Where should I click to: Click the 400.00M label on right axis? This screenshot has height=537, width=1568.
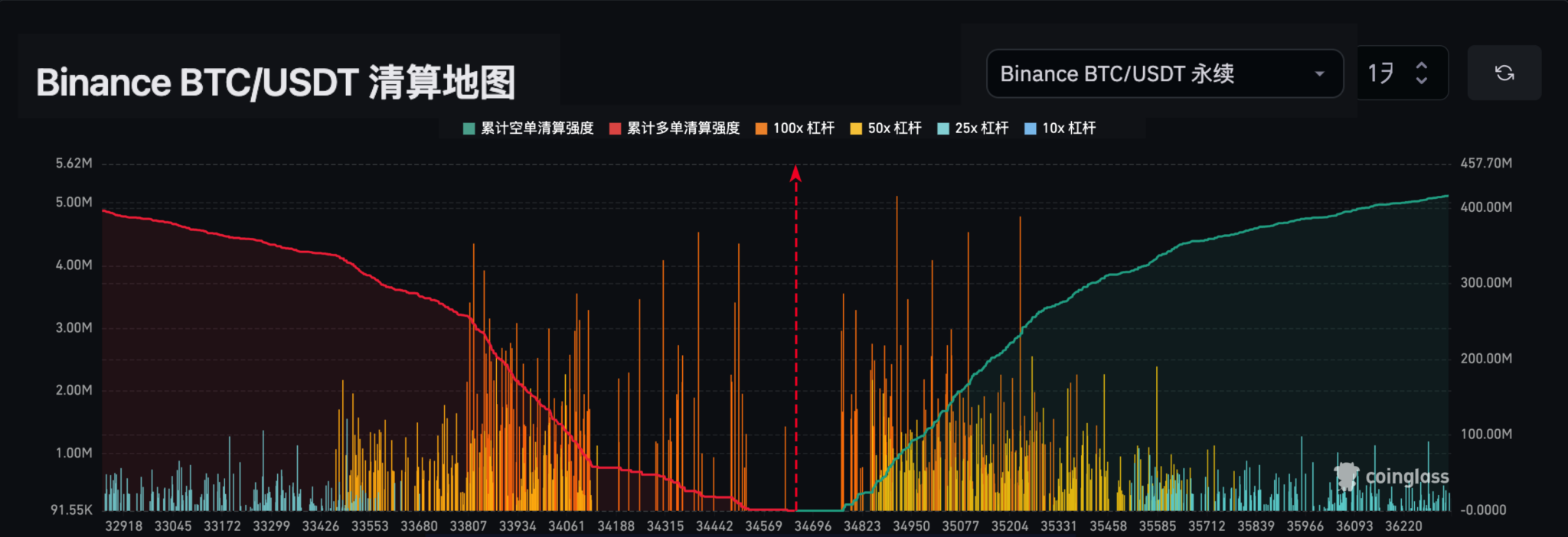click(1485, 207)
